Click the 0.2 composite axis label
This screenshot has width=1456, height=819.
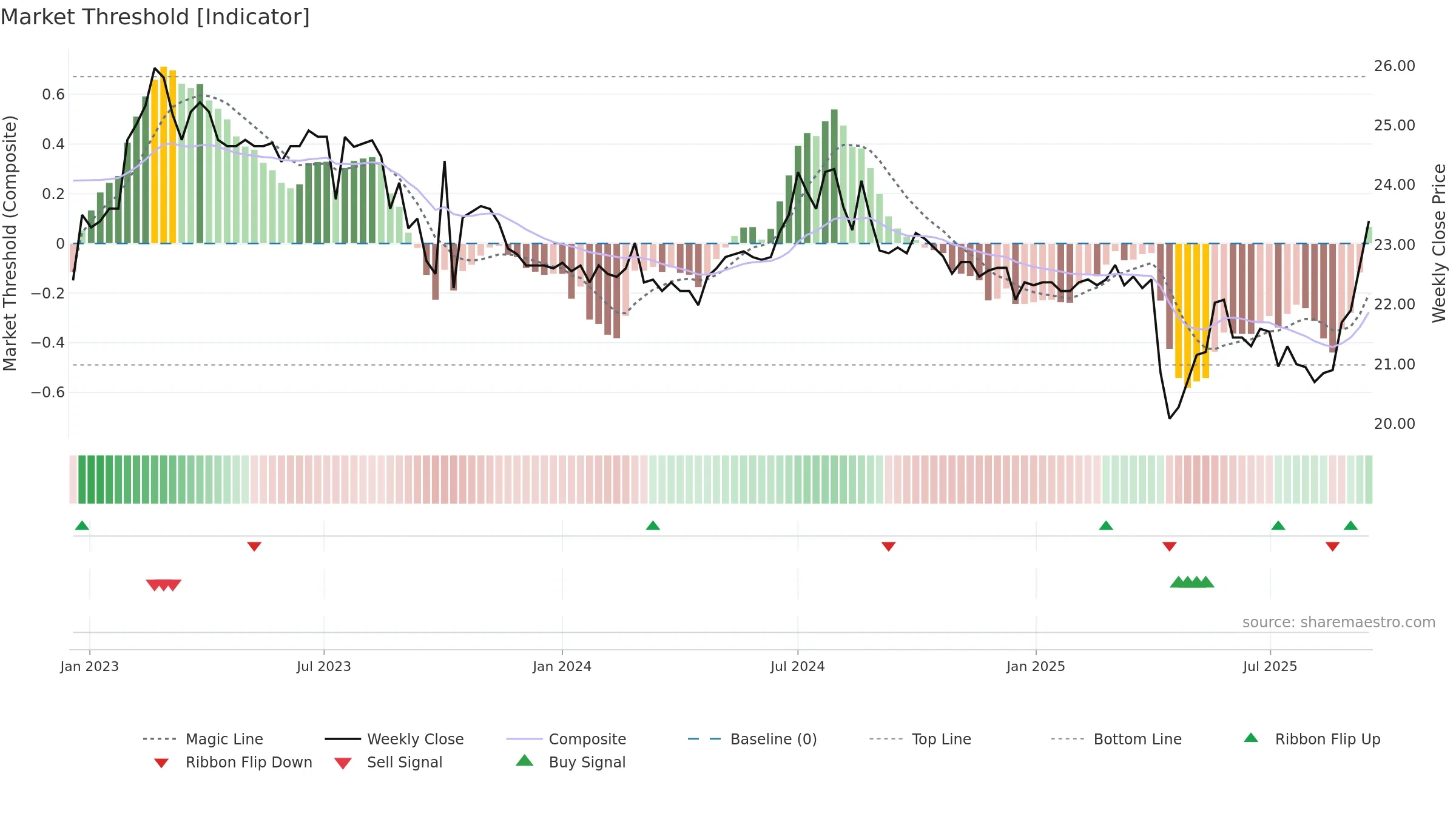(x=53, y=194)
